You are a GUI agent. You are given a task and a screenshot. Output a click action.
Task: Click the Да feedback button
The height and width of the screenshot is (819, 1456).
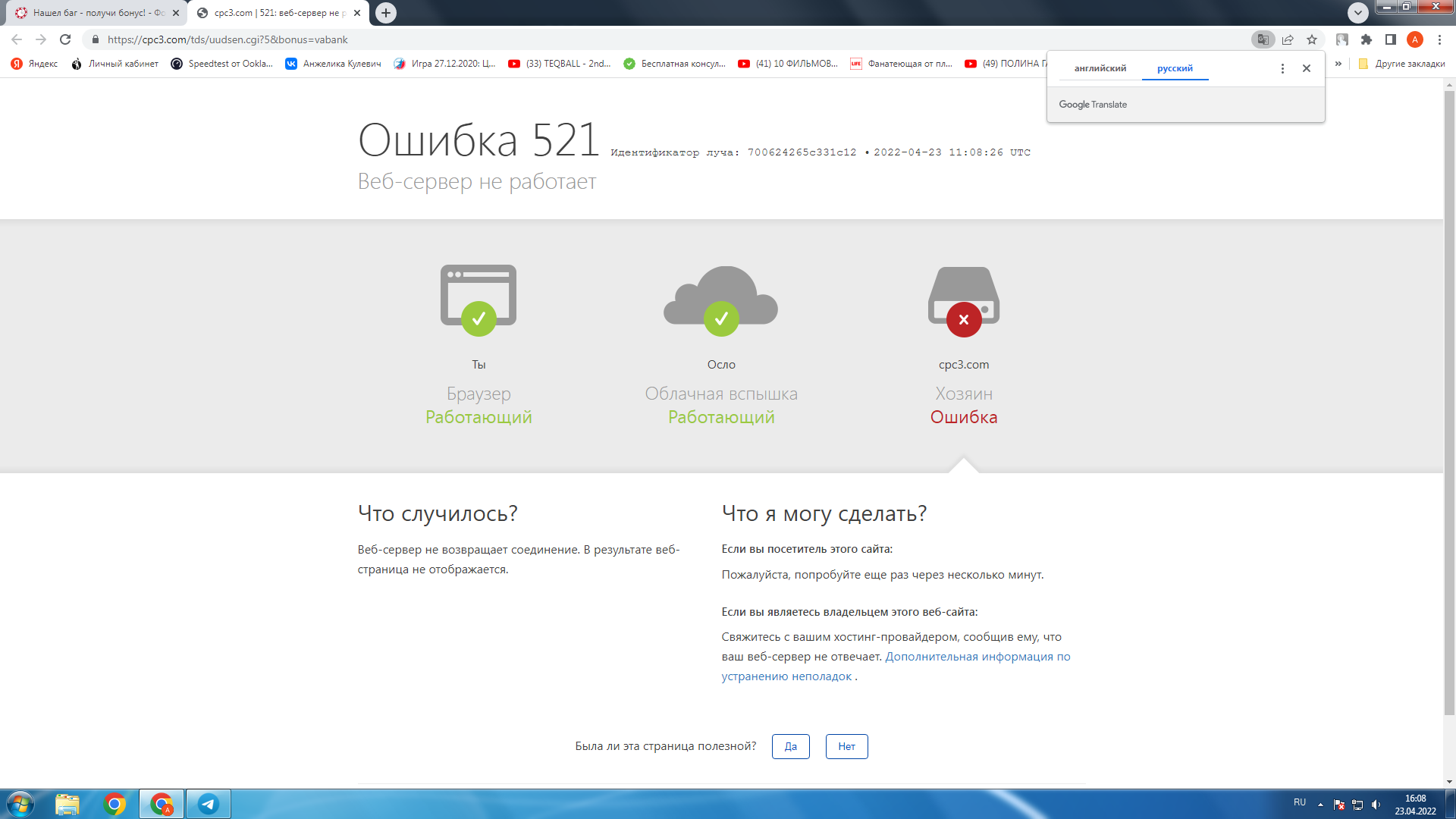tap(790, 746)
